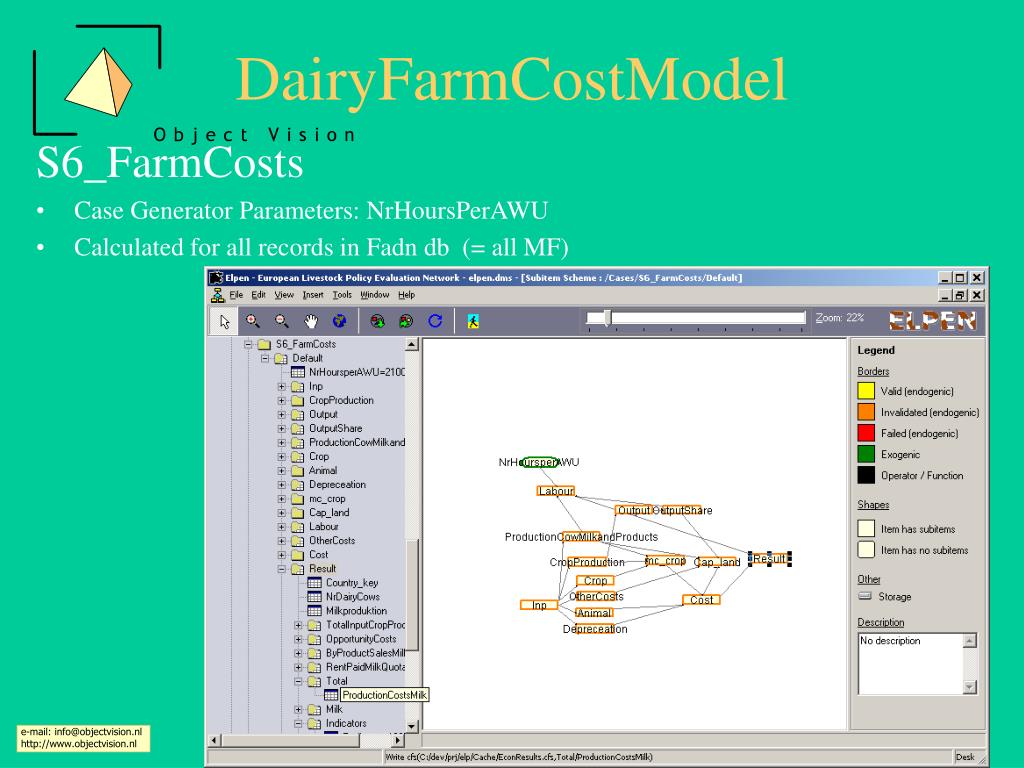Click the NrHoursperAWU=2100 table icon
Screen dimensions: 1024x768
click(x=298, y=372)
